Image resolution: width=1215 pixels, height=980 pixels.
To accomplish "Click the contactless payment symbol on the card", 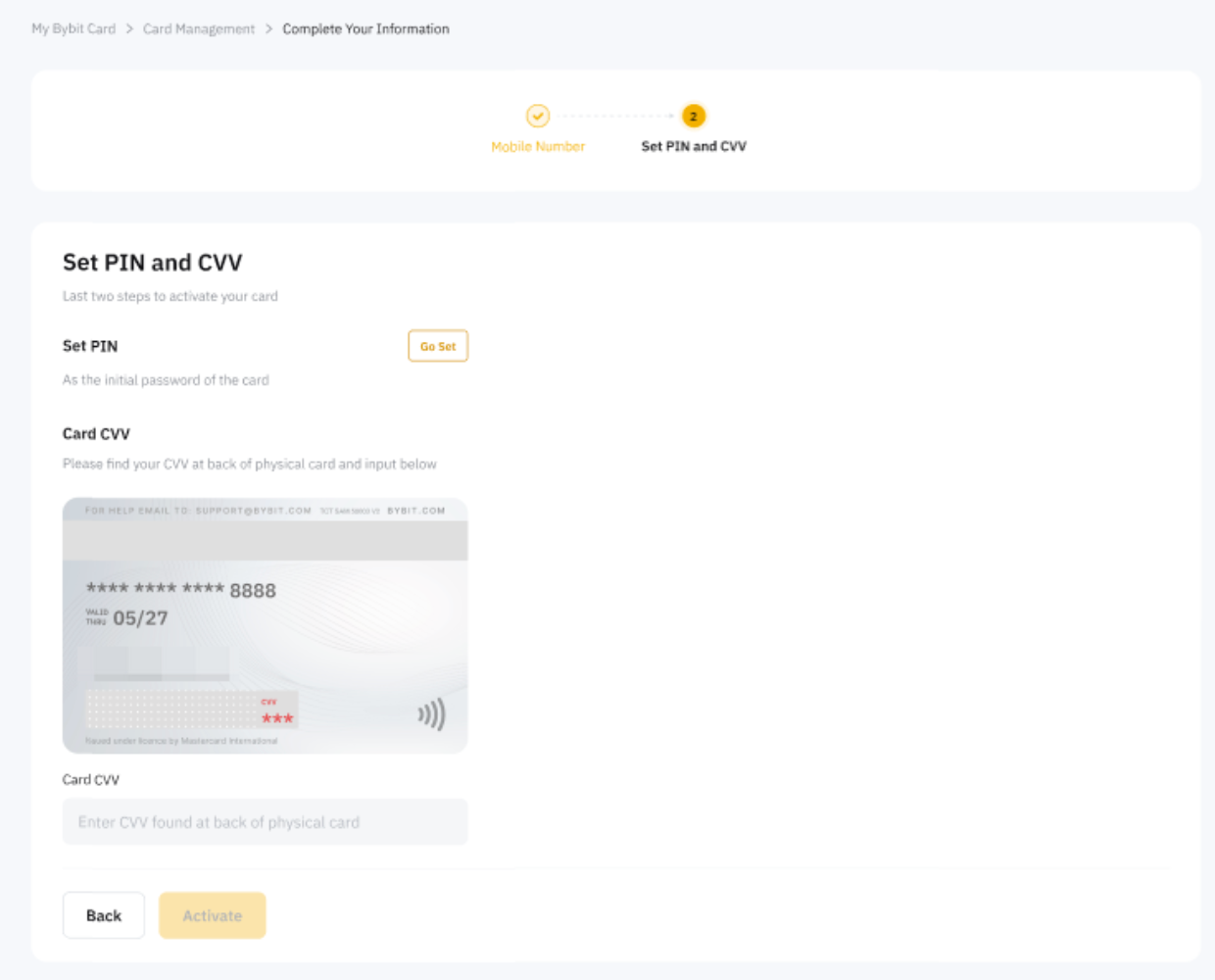I will 431,714.
